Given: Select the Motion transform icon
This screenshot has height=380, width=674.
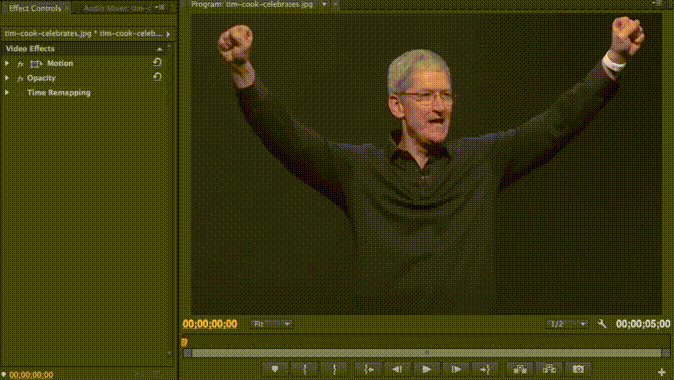Looking at the screenshot, I should (36, 64).
